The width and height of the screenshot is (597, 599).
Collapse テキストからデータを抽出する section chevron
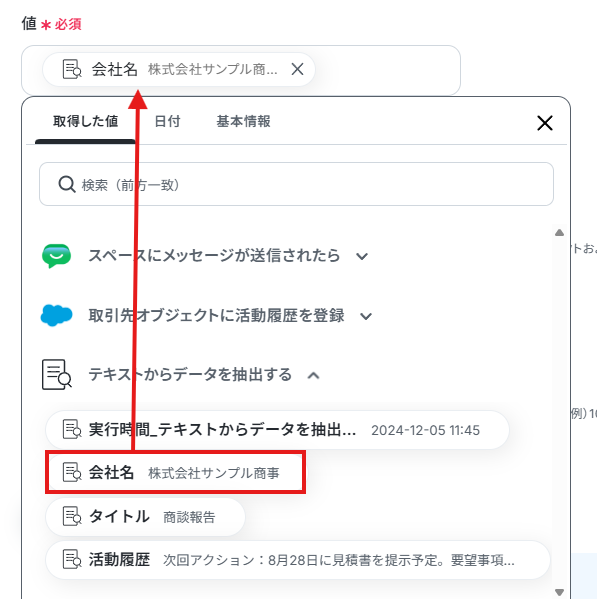point(314,376)
